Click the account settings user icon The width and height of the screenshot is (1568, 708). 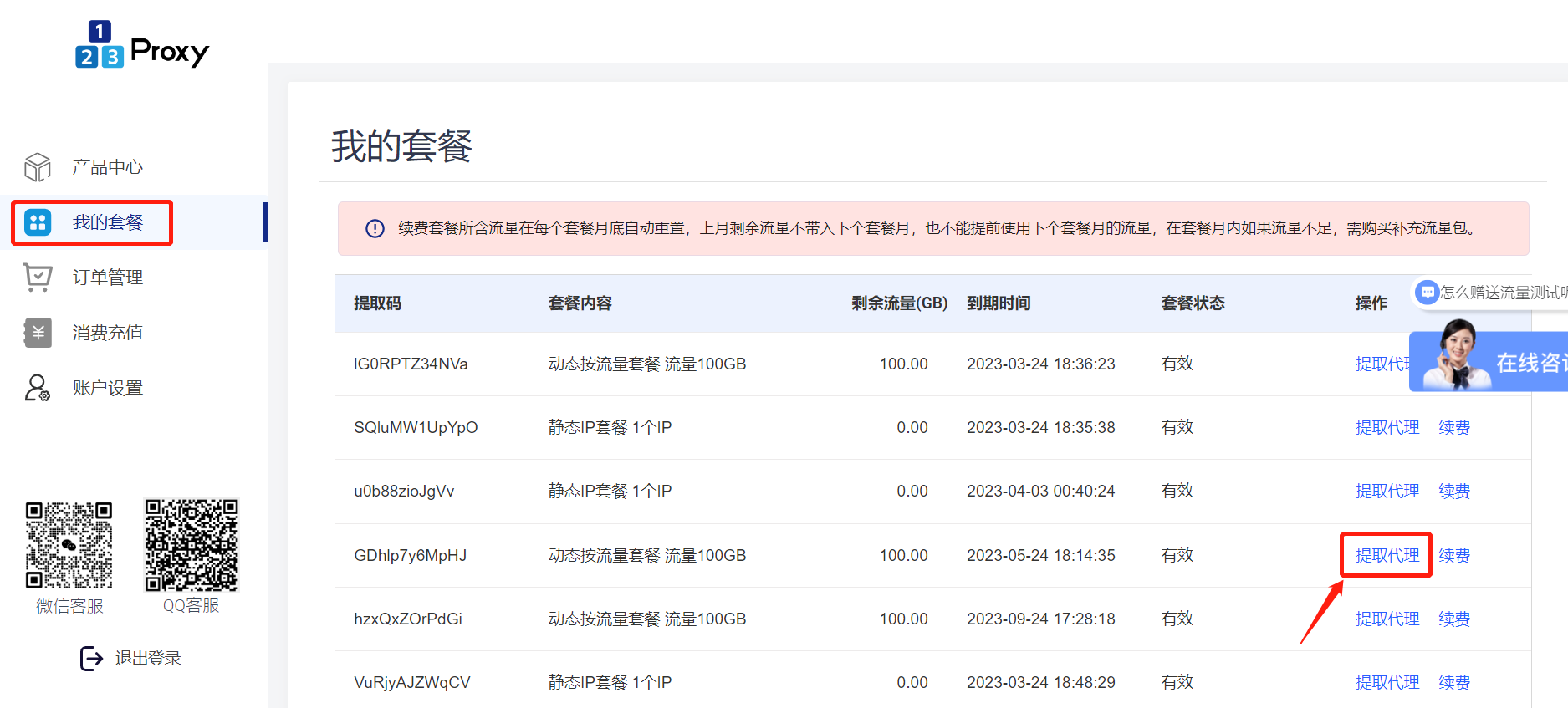pyautogui.click(x=38, y=388)
